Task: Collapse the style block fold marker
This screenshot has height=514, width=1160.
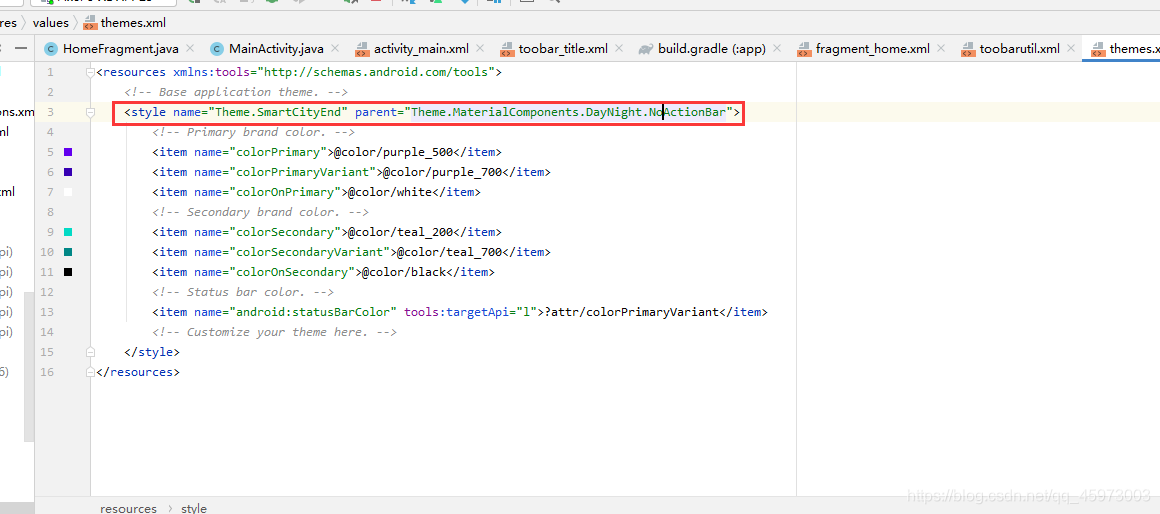Action: coord(91,112)
